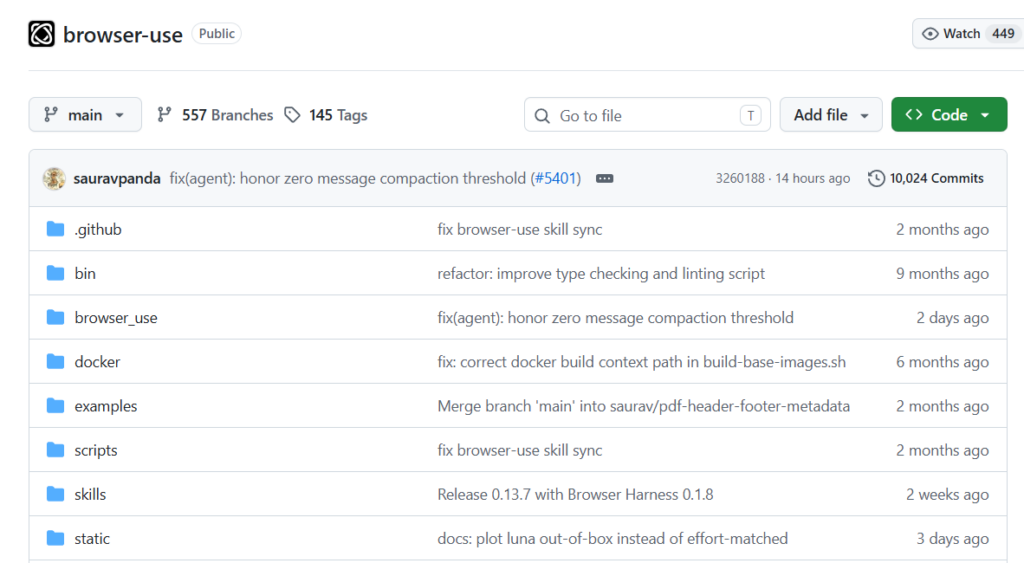Screen dimensions: 1024x563
Task: Open the scripts folder
Action: [x=96, y=450]
